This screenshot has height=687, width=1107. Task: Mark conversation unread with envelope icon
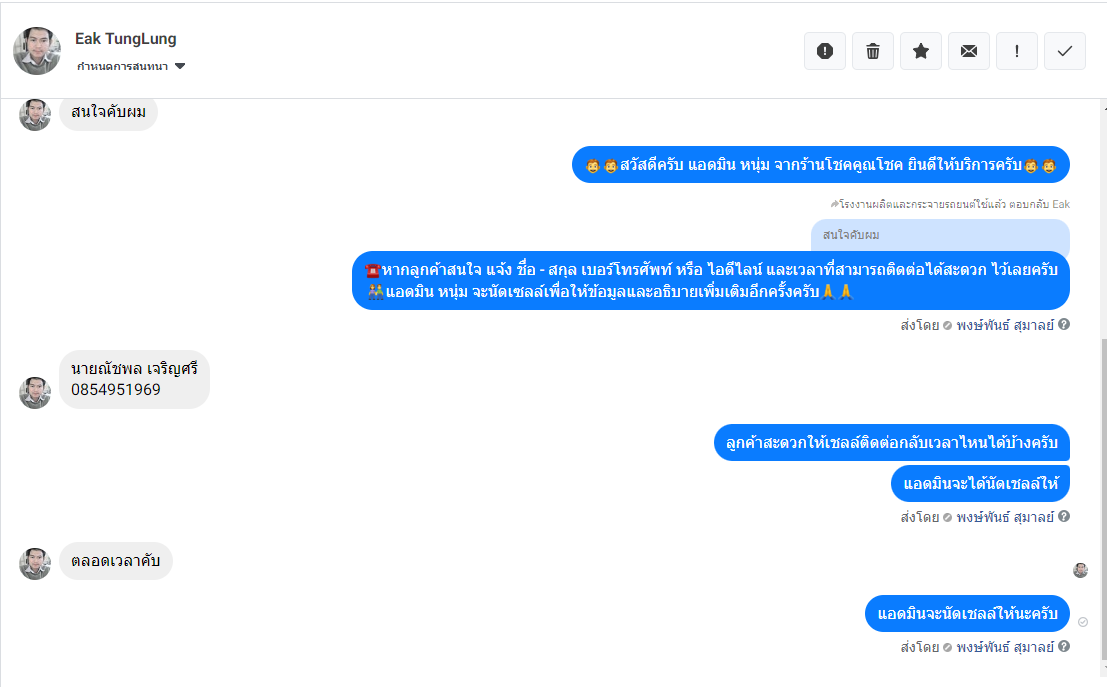click(x=969, y=51)
